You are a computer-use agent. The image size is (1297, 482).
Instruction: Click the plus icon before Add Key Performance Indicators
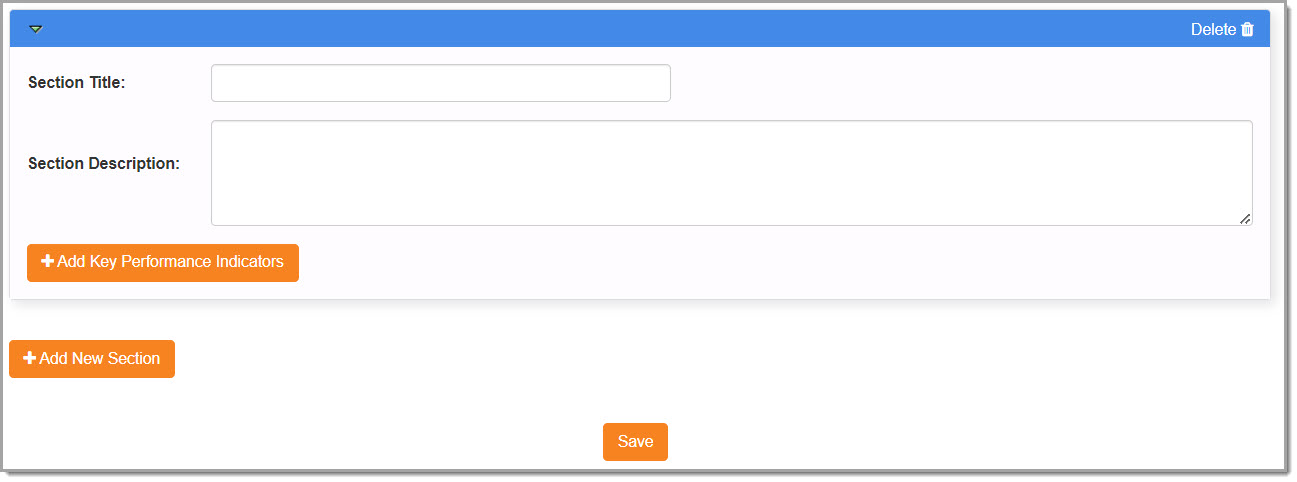(x=47, y=262)
